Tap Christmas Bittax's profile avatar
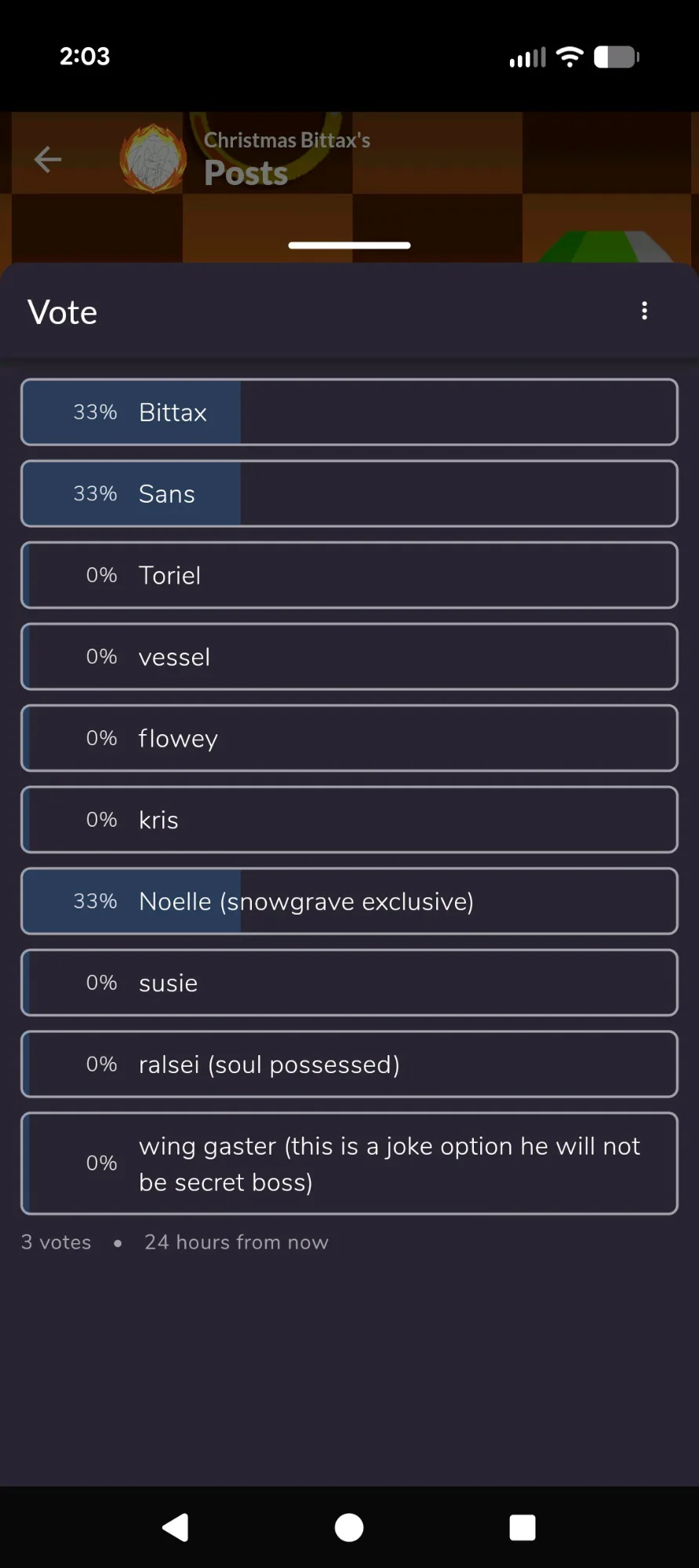The image size is (699, 1568). coord(153,158)
